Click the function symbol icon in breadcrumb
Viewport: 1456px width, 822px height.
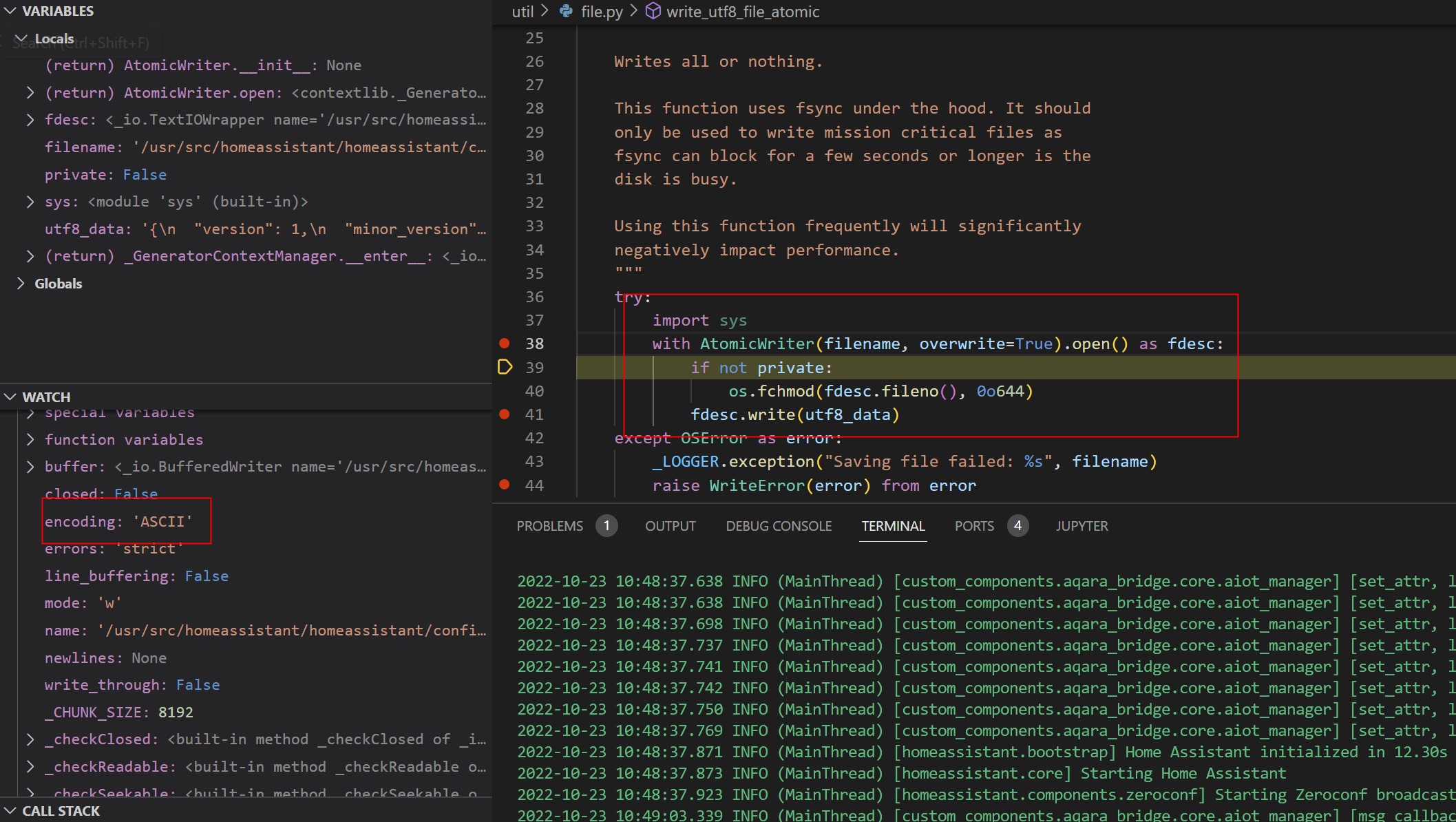tap(653, 11)
